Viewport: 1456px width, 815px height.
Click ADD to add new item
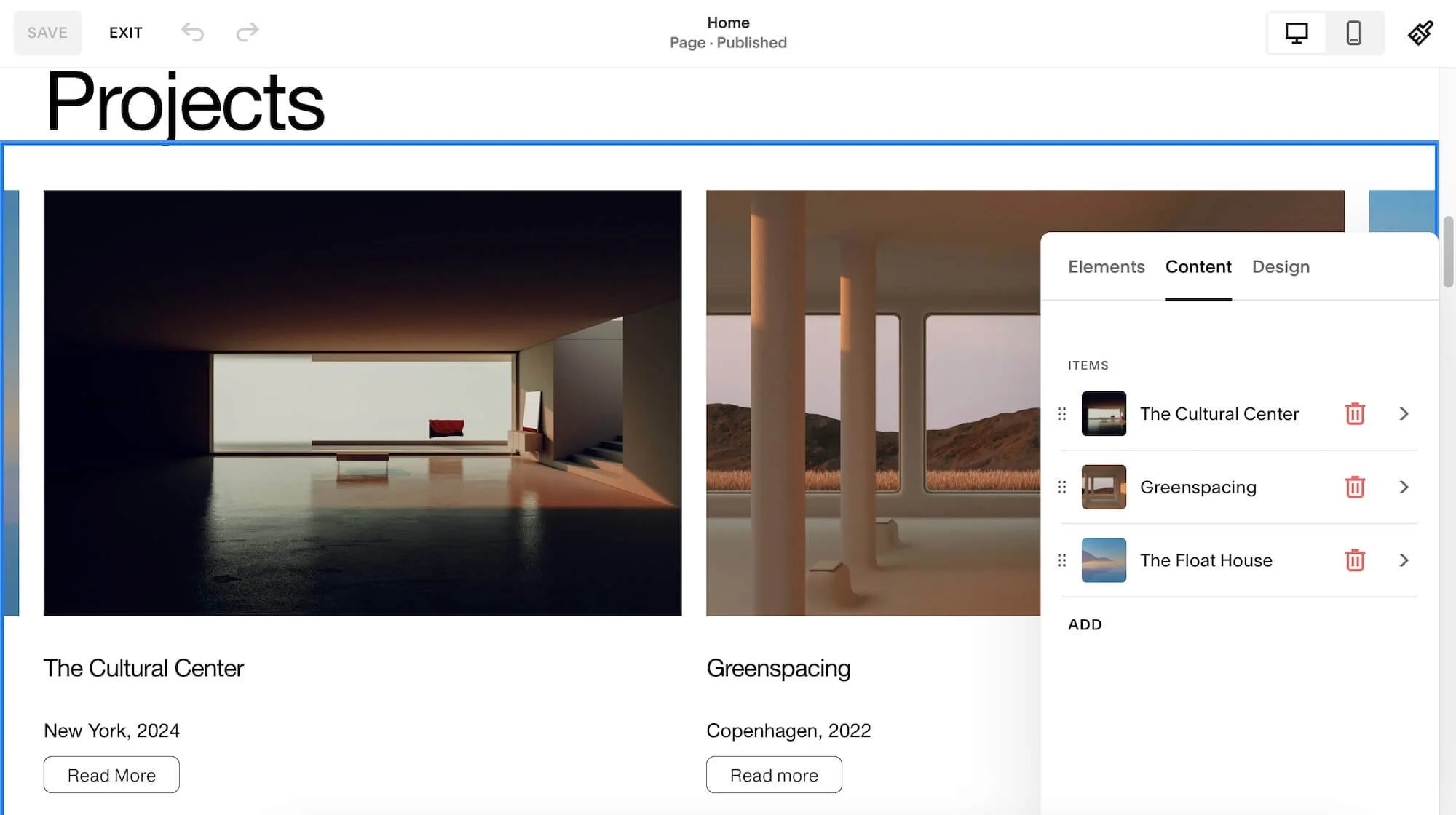(x=1085, y=624)
